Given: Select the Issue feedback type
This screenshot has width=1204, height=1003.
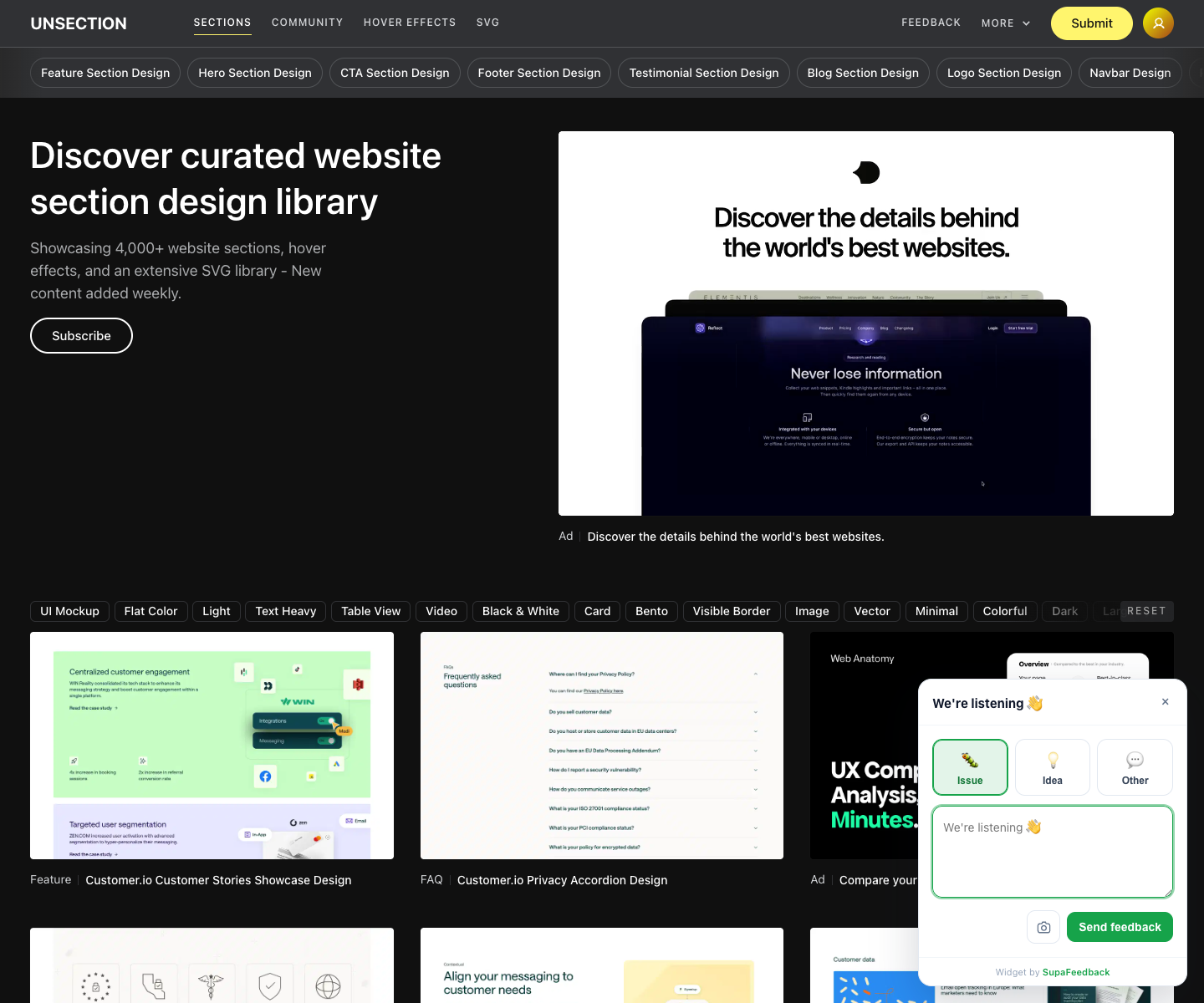Looking at the screenshot, I should coord(970,767).
